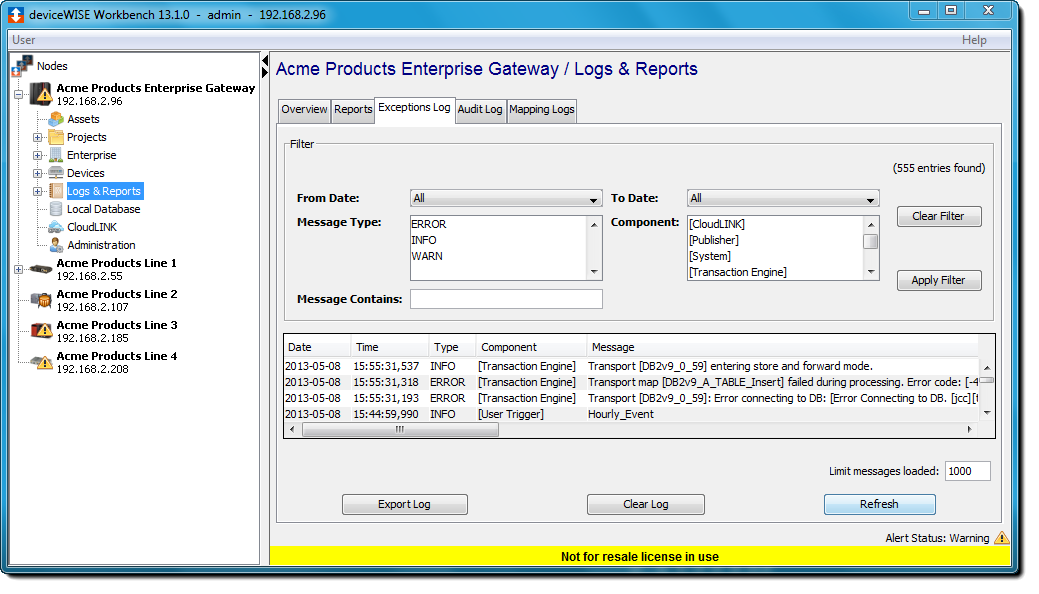Switch to the Overview tab
1039x594 pixels.
click(x=304, y=109)
